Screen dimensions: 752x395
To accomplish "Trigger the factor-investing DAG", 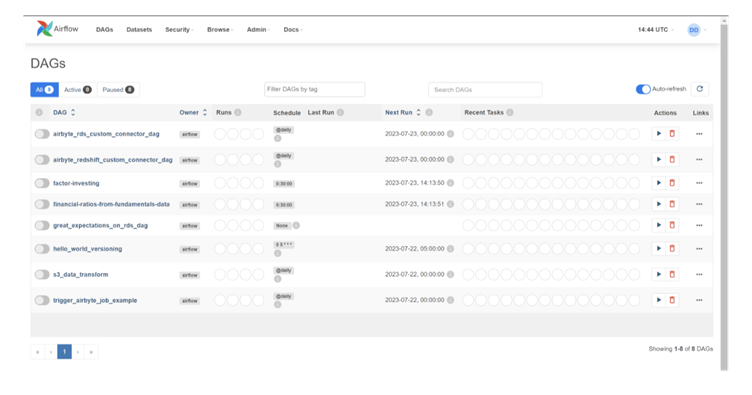I will [658, 183].
